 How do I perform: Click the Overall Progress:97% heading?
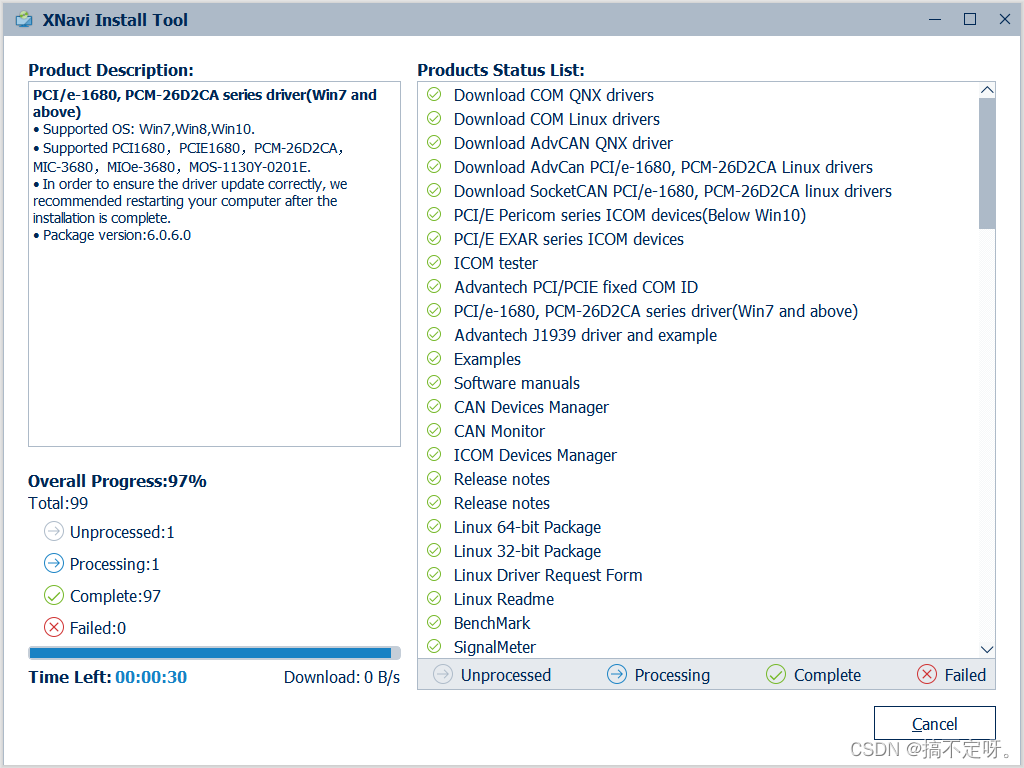click(x=117, y=481)
